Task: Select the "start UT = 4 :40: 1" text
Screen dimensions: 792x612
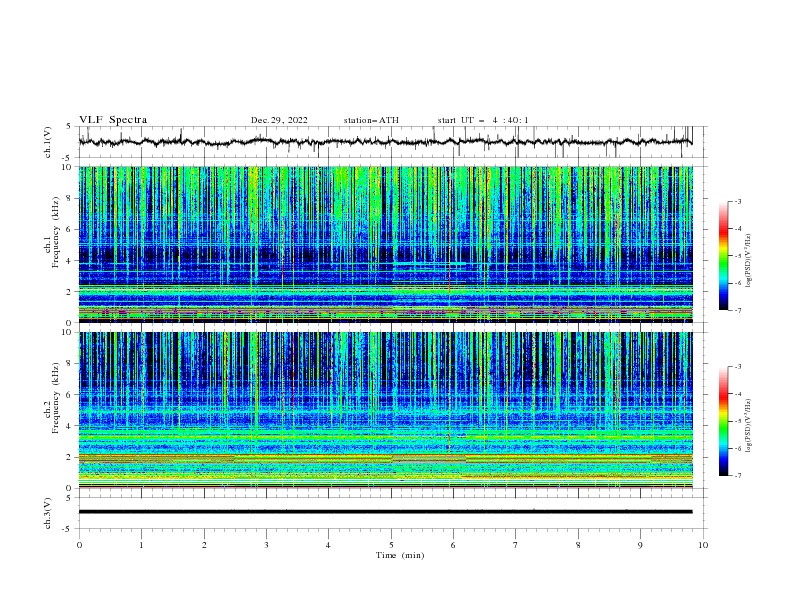Action: tap(483, 120)
